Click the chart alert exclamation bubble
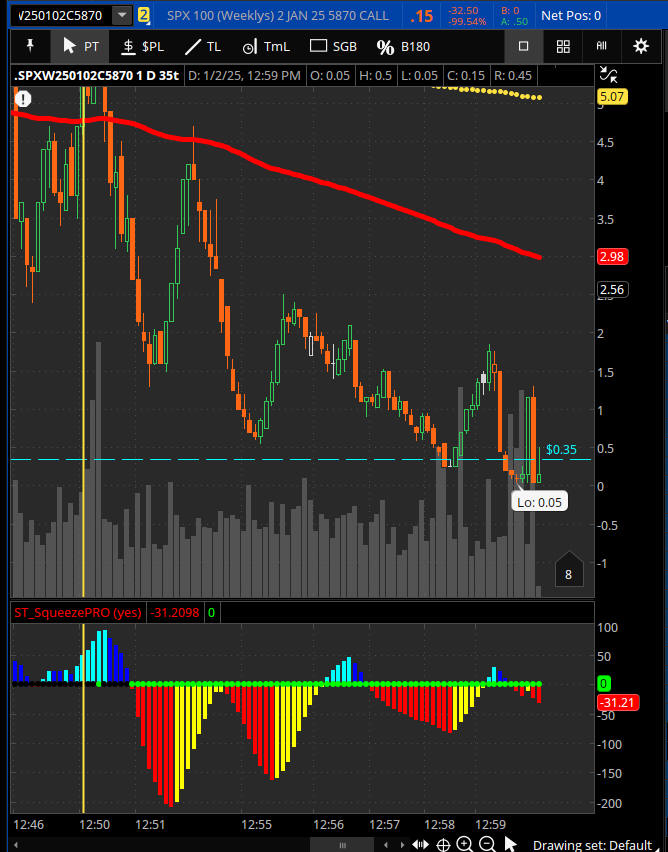 [x=23, y=99]
